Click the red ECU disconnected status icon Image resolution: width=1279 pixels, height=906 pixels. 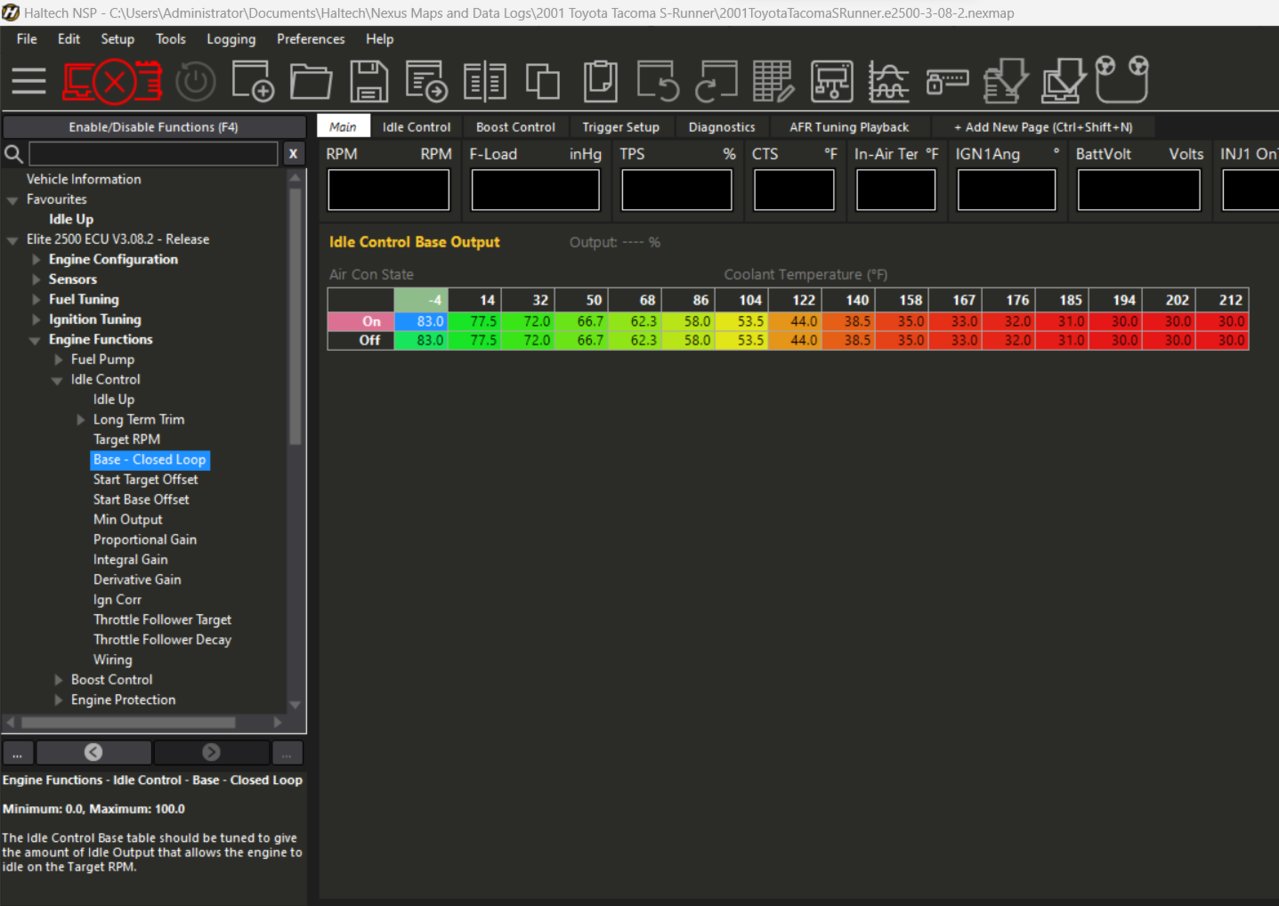112,81
